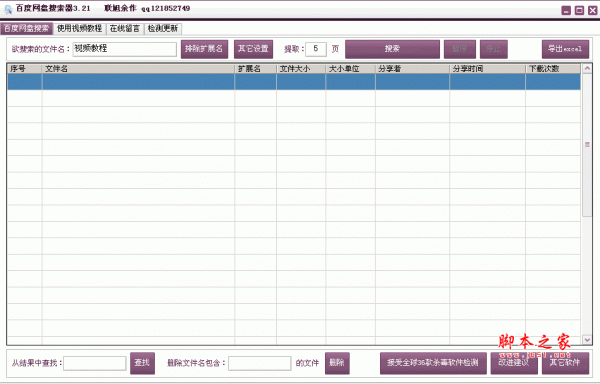Image resolution: width=600 pixels, height=384 pixels.
Task: Open 其它软件 button
Action: pos(565,363)
